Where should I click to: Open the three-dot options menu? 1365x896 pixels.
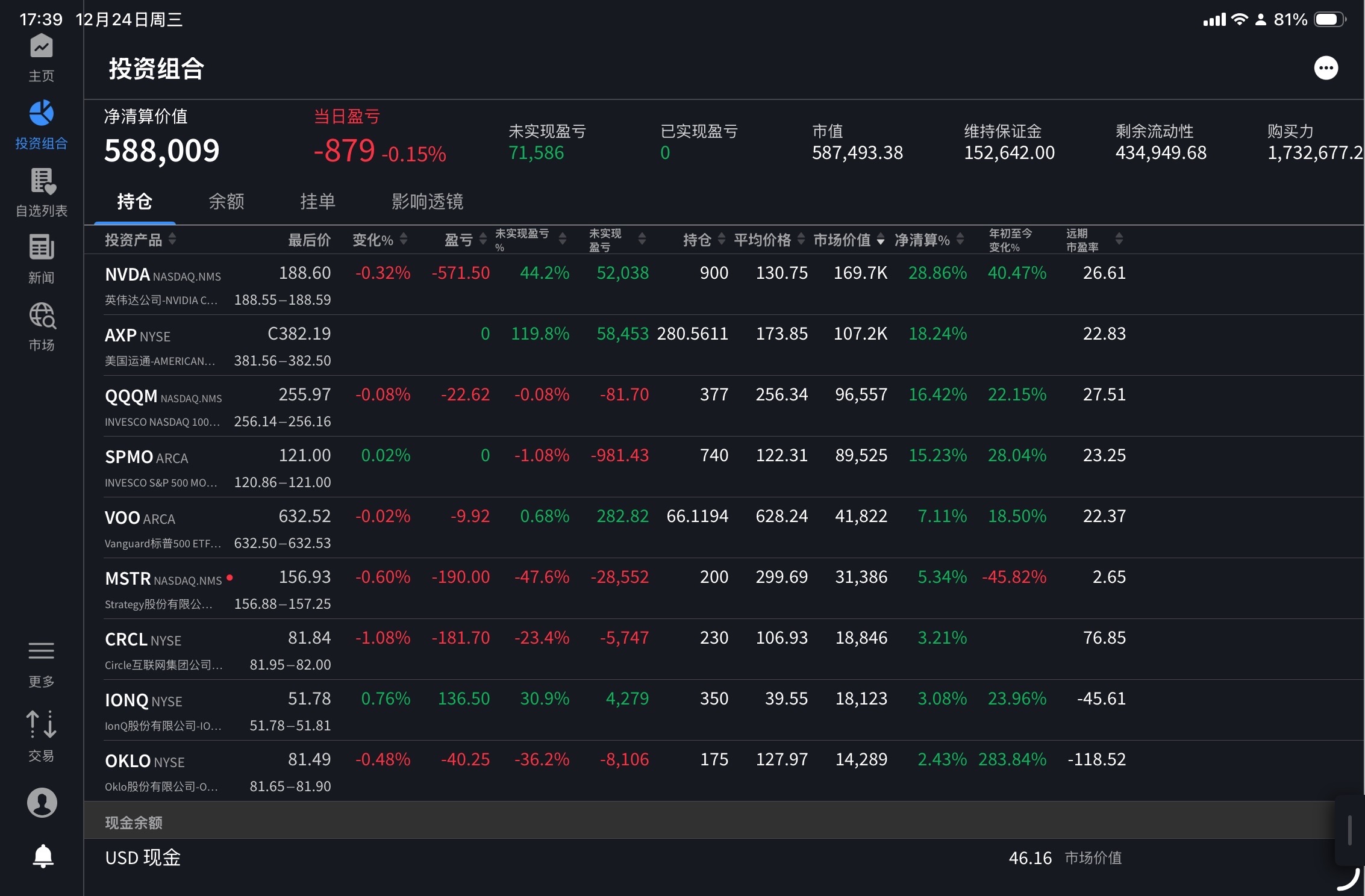pos(1325,68)
